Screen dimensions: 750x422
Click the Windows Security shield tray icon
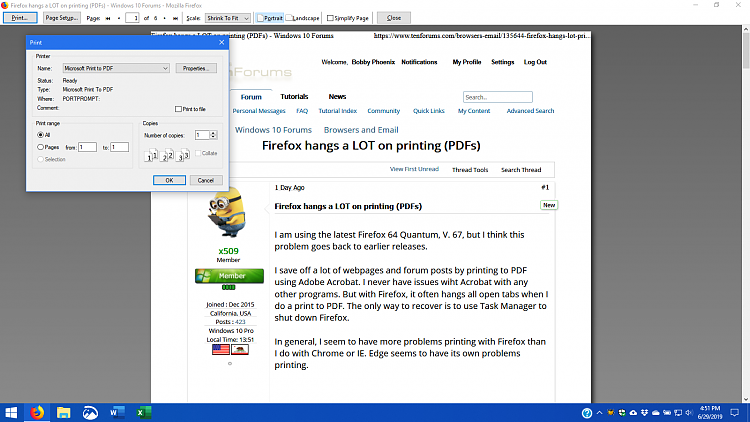(622, 412)
